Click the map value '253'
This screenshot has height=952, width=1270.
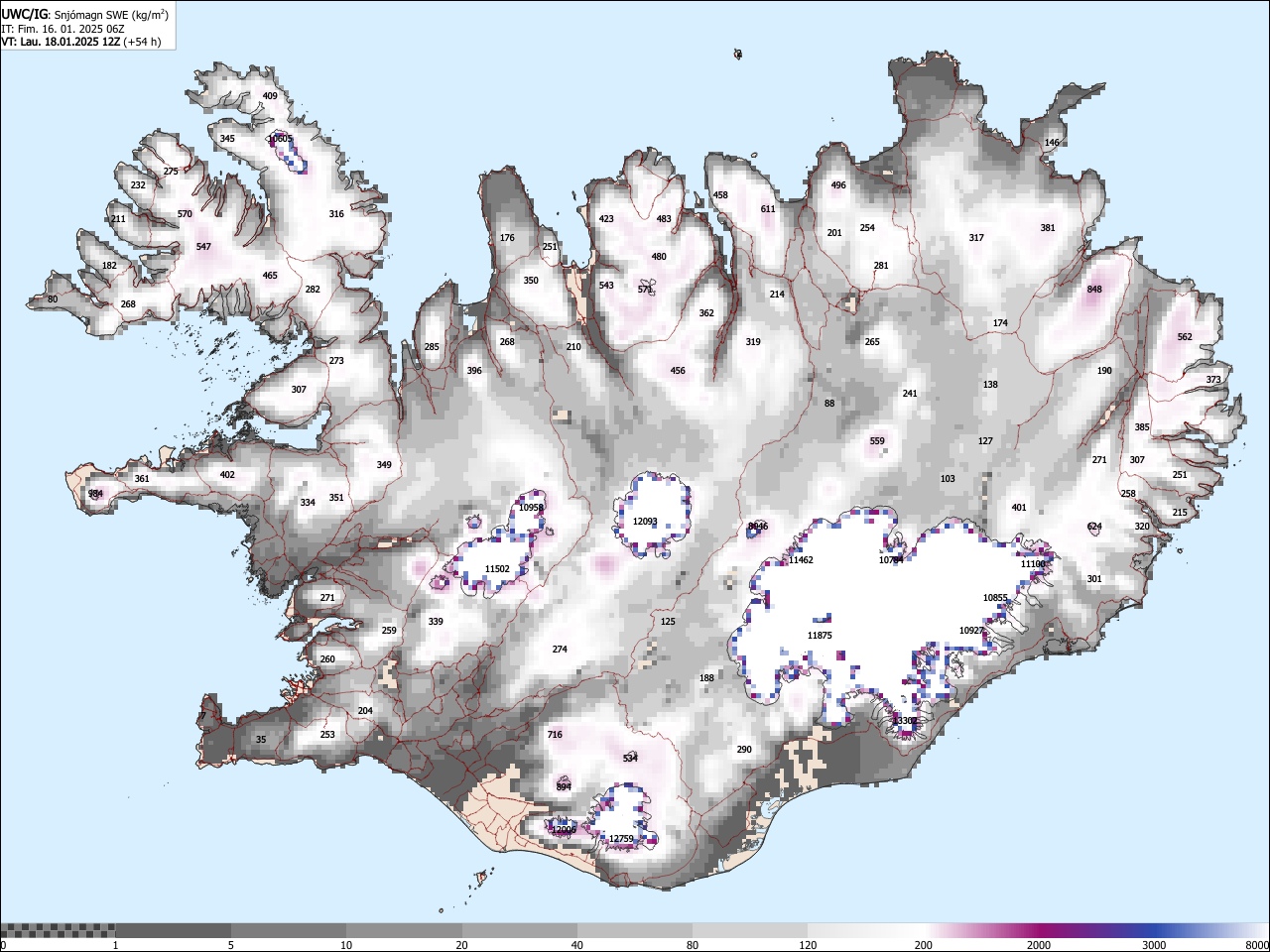click(x=327, y=735)
